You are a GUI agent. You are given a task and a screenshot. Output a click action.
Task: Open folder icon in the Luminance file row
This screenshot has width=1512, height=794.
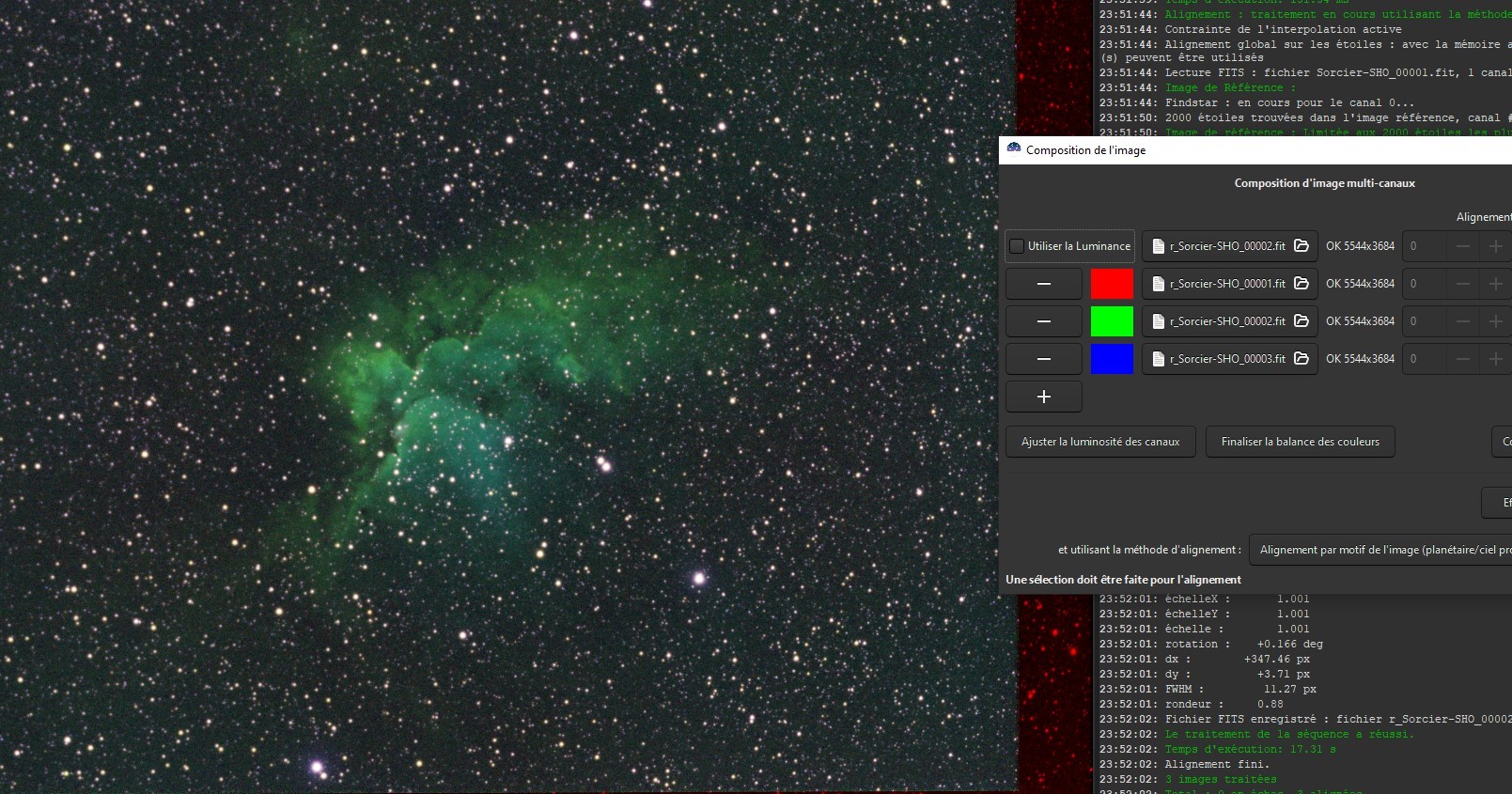coord(1302,246)
